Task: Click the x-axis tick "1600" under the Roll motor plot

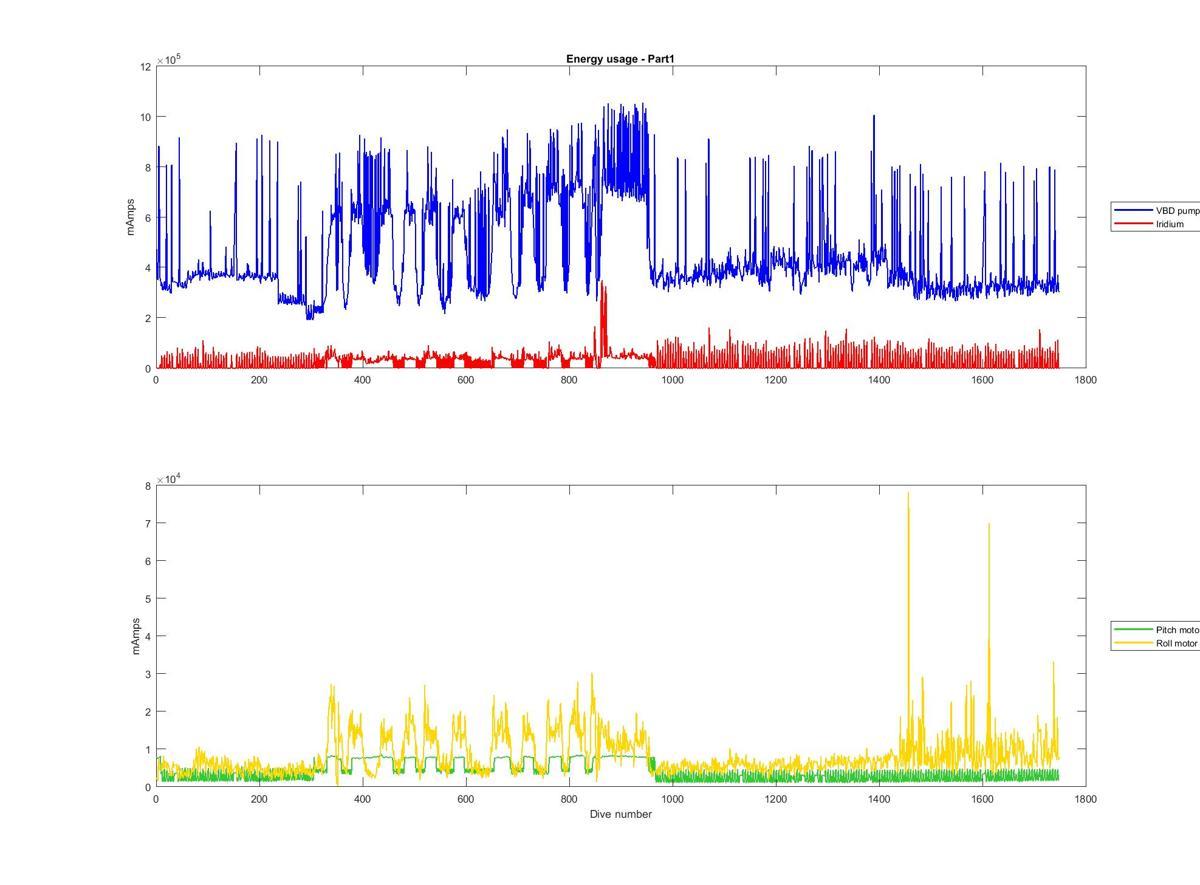Action: tap(982, 799)
